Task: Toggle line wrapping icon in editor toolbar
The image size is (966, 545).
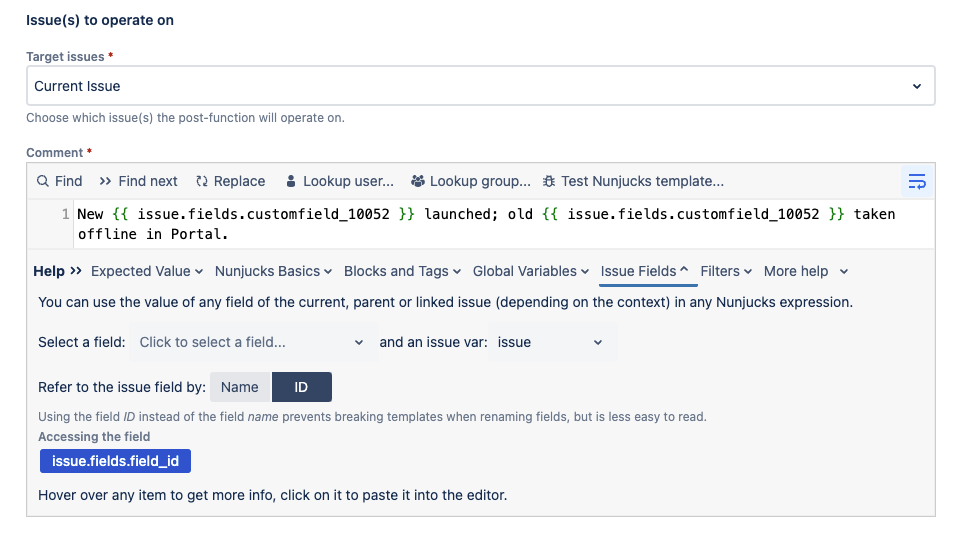Action: pyautogui.click(x=917, y=181)
